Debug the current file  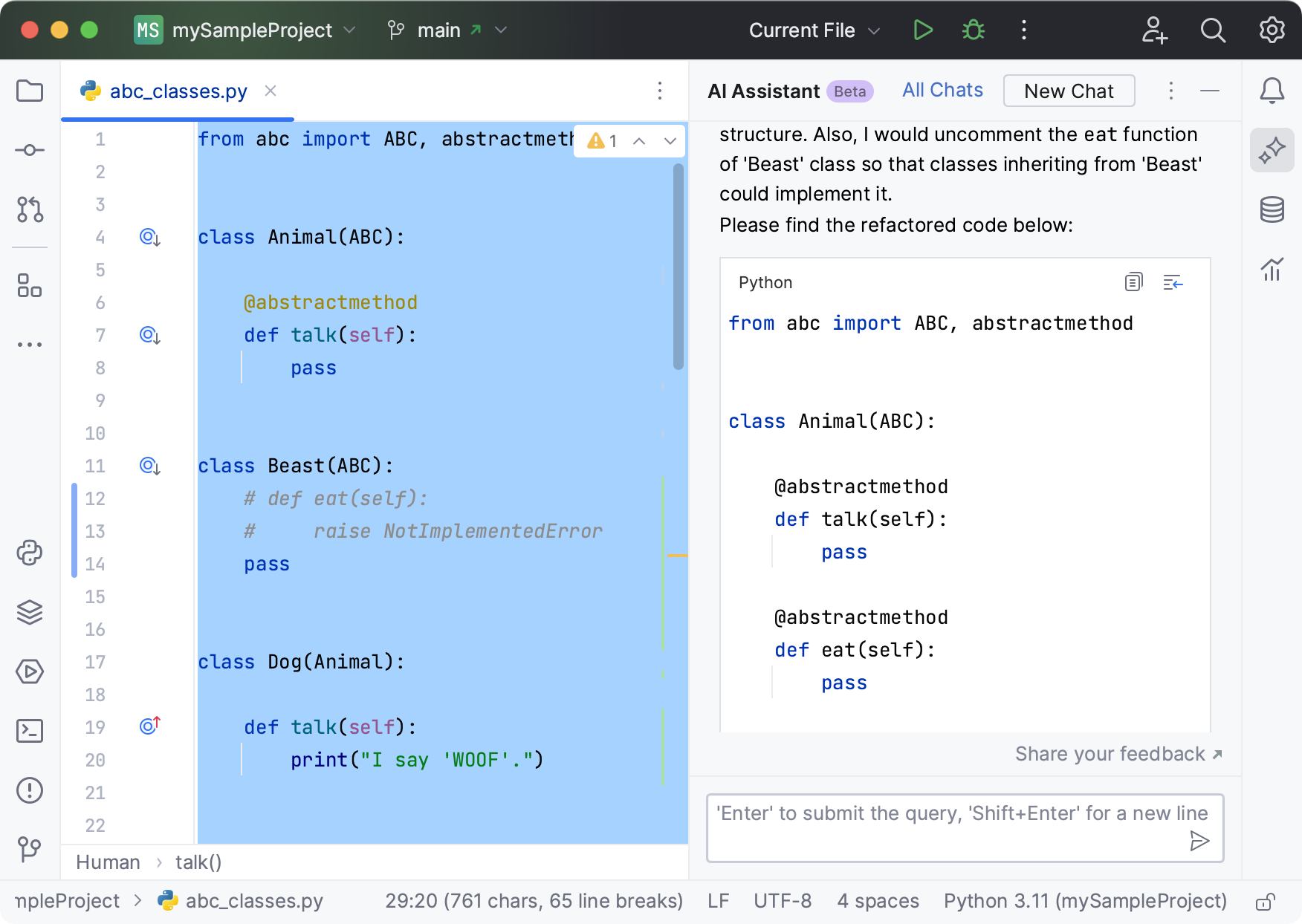(974, 30)
